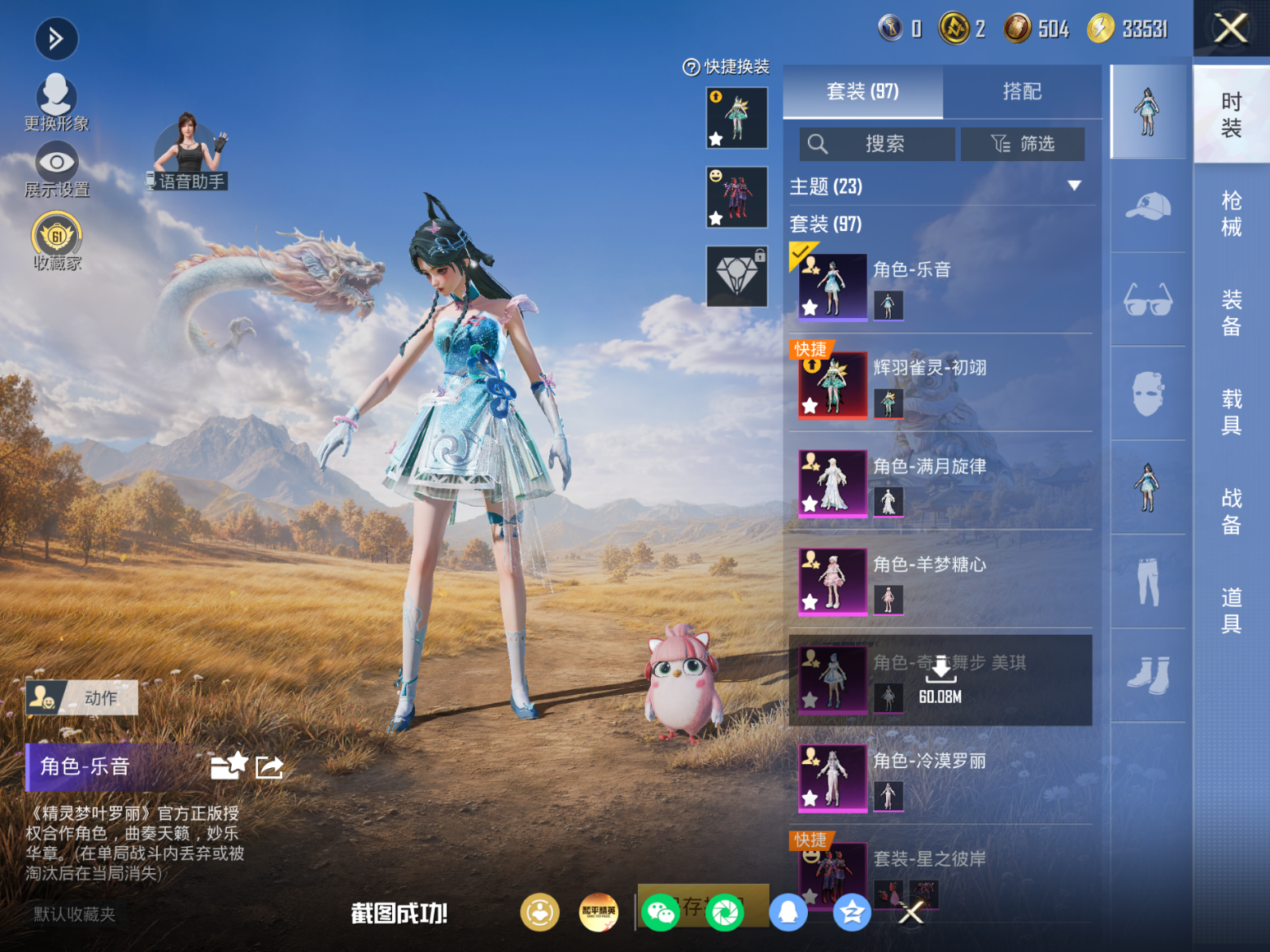This screenshot has width=1270, height=952.
Task: Share screenshot to 和平精英 community
Action: (x=598, y=913)
